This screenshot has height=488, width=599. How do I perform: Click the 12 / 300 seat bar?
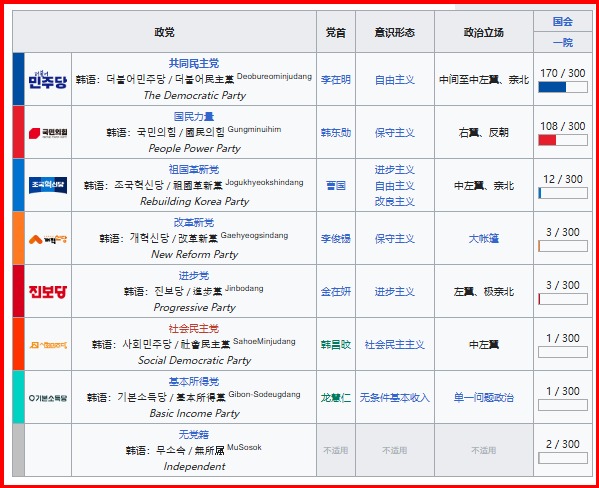pyautogui.click(x=563, y=193)
